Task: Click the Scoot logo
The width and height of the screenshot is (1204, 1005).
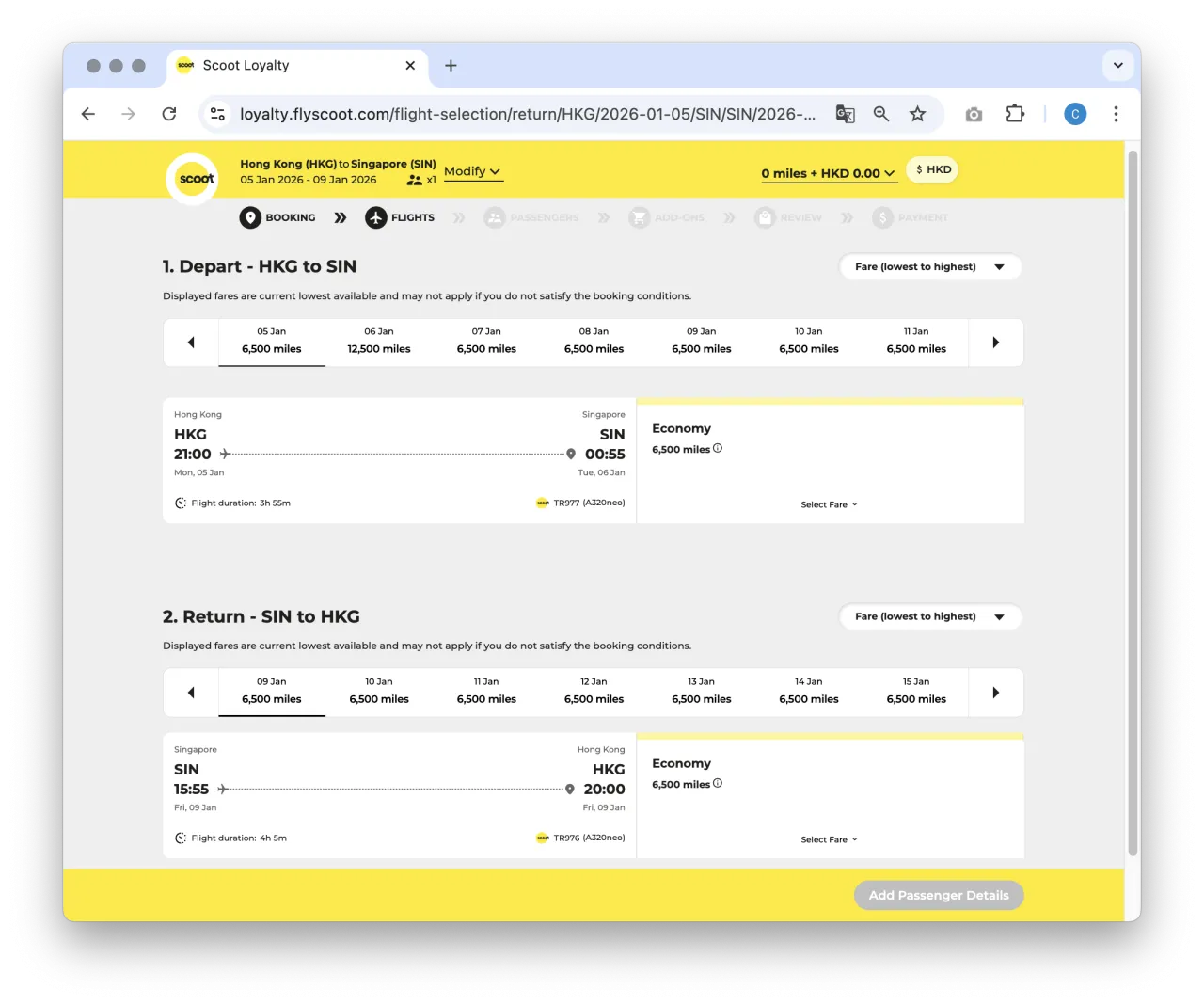Action: pyautogui.click(x=192, y=178)
